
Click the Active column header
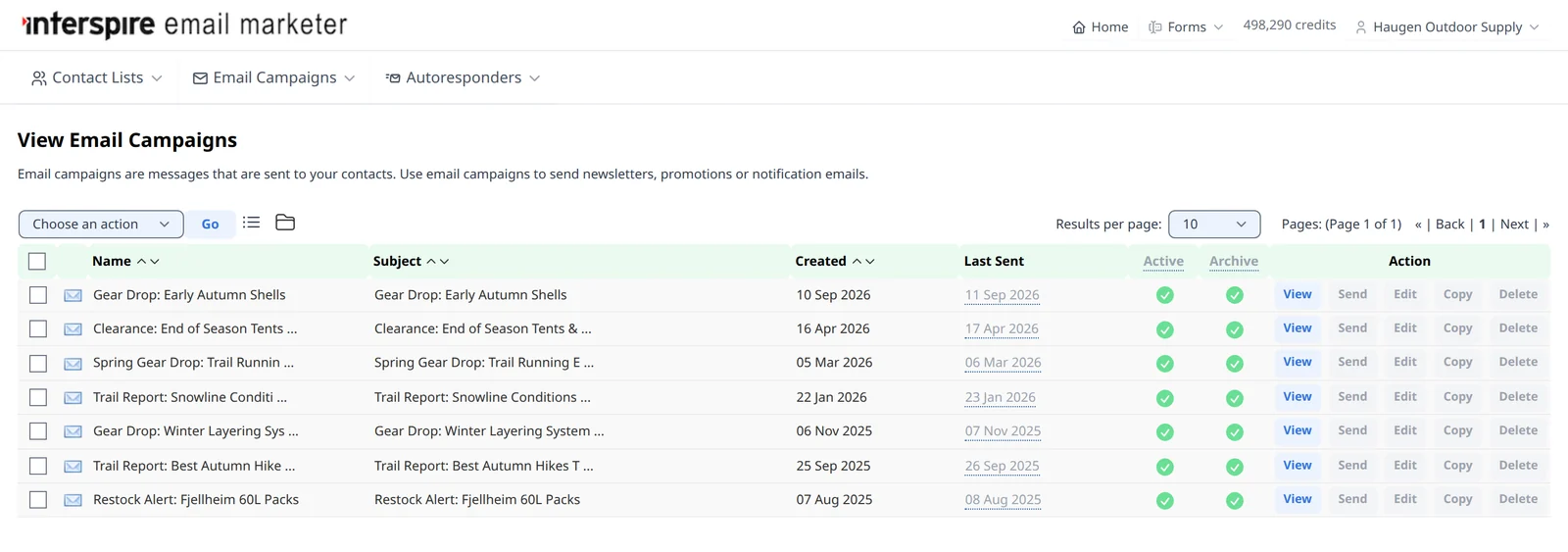[1163, 261]
